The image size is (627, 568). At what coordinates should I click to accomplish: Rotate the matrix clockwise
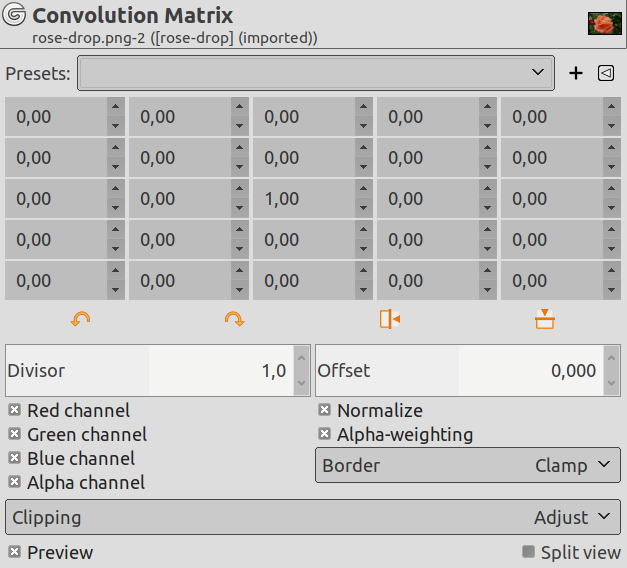tap(235, 320)
